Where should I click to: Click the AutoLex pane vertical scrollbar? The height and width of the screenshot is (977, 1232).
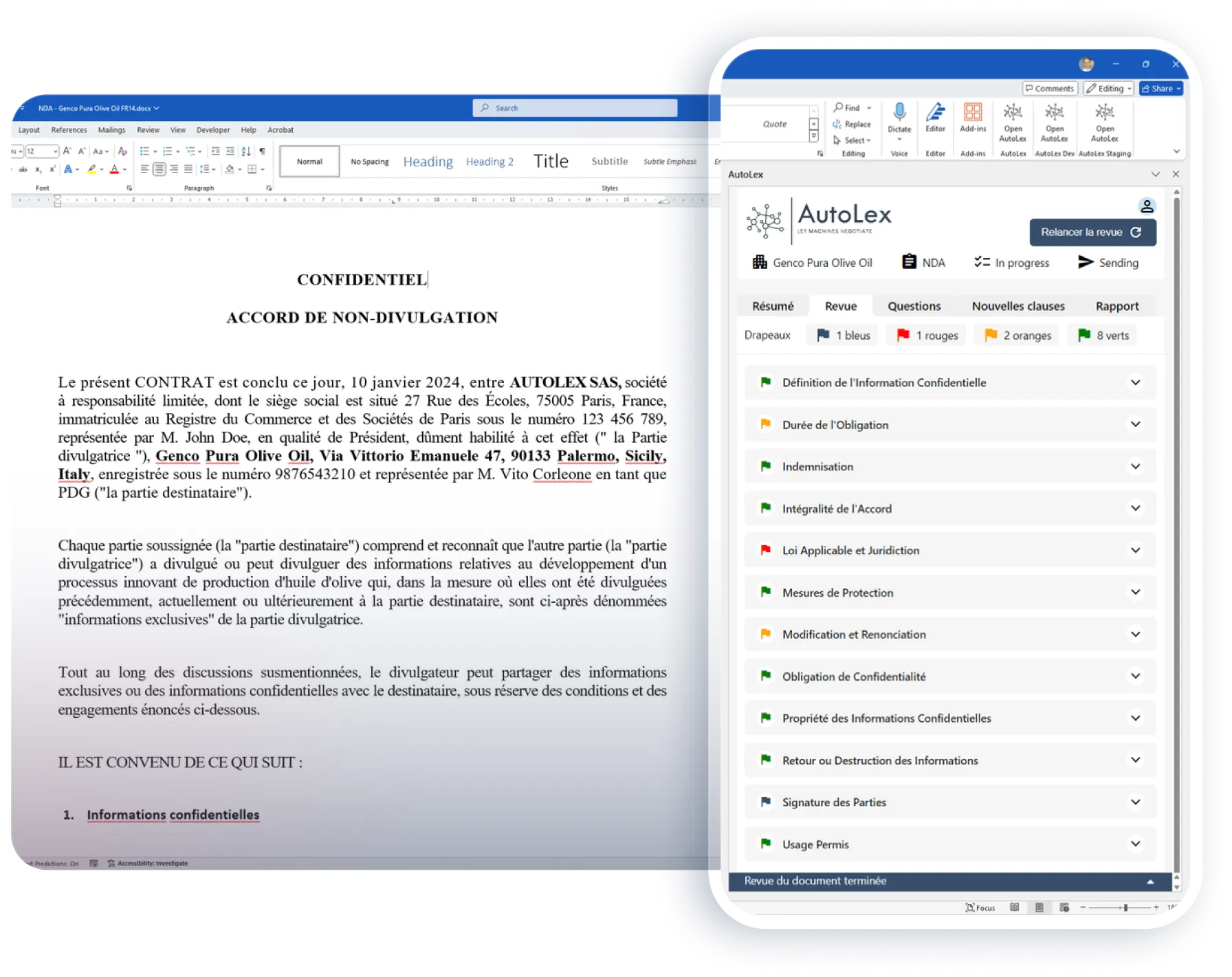point(1176,536)
